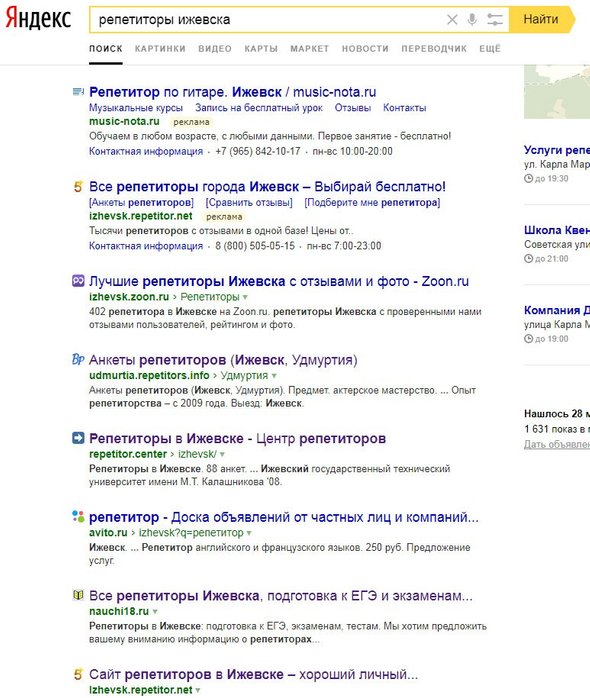Clear the search query with the X icon
Viewport: 590px width, 698px height.
pyautogui.click(x=452, y=20)
